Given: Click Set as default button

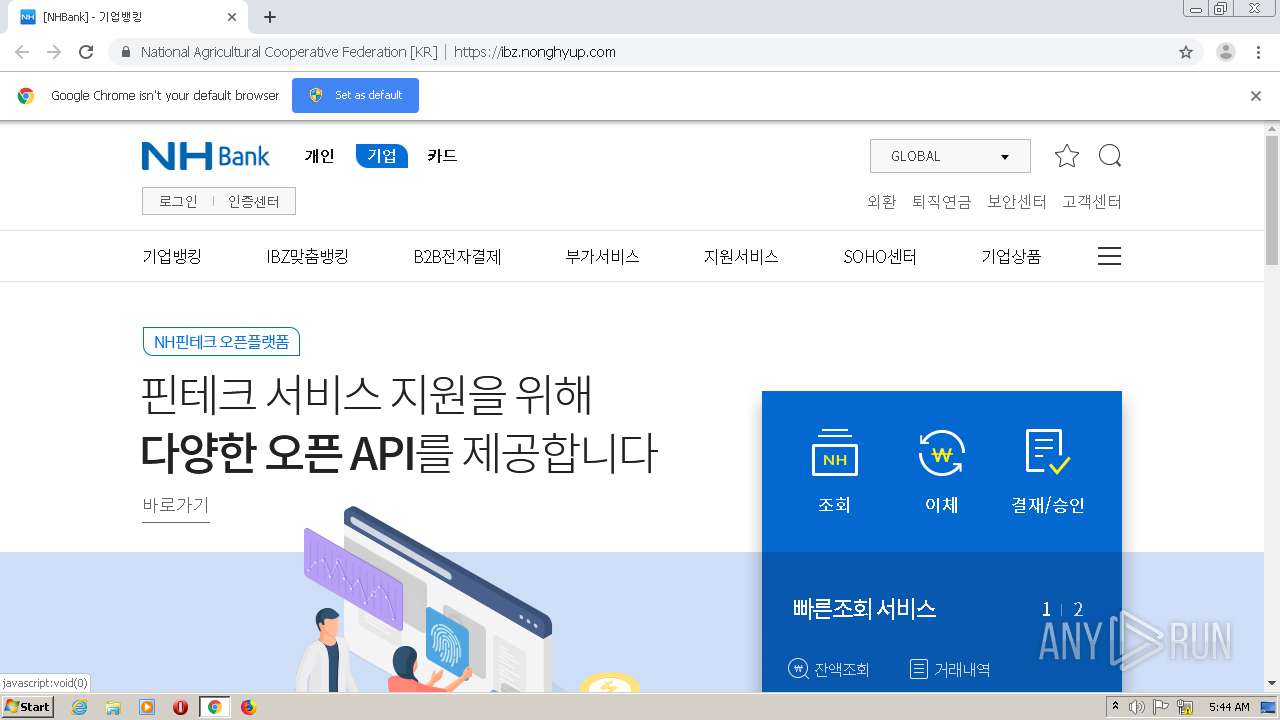Looking at the screenshot, I should pos(355,95).
